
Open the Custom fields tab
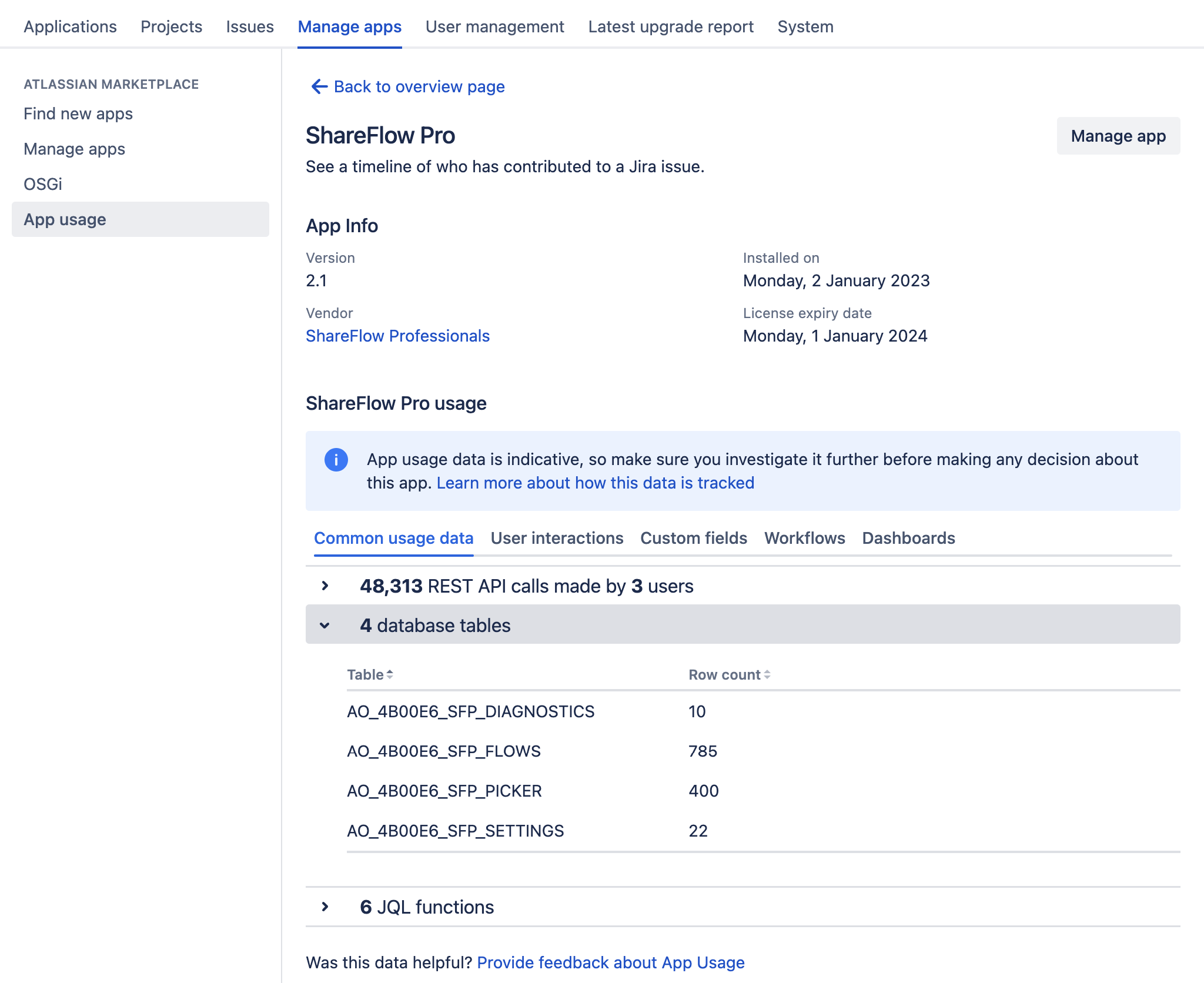click(694, 538)
